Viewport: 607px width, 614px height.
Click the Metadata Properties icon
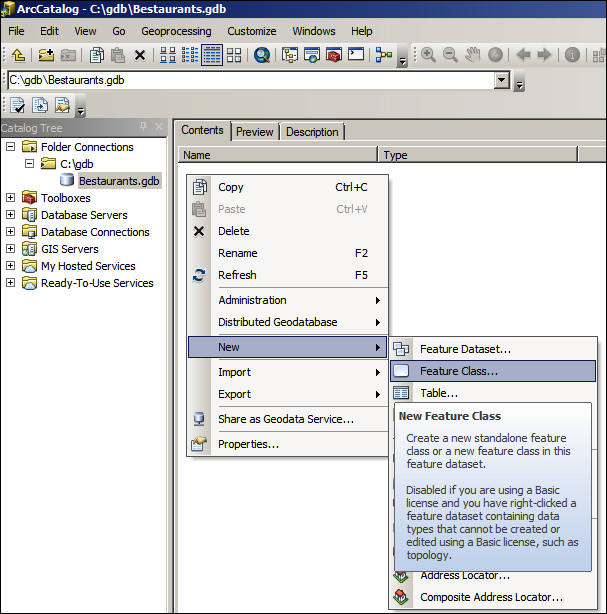click(x=62, y=105)
